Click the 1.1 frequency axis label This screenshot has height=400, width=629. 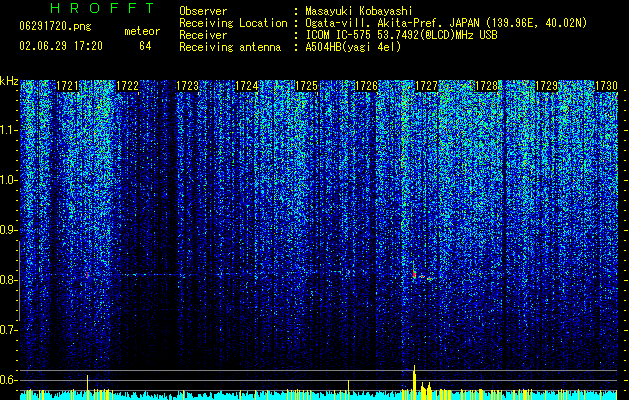click(x=9, y=130)
